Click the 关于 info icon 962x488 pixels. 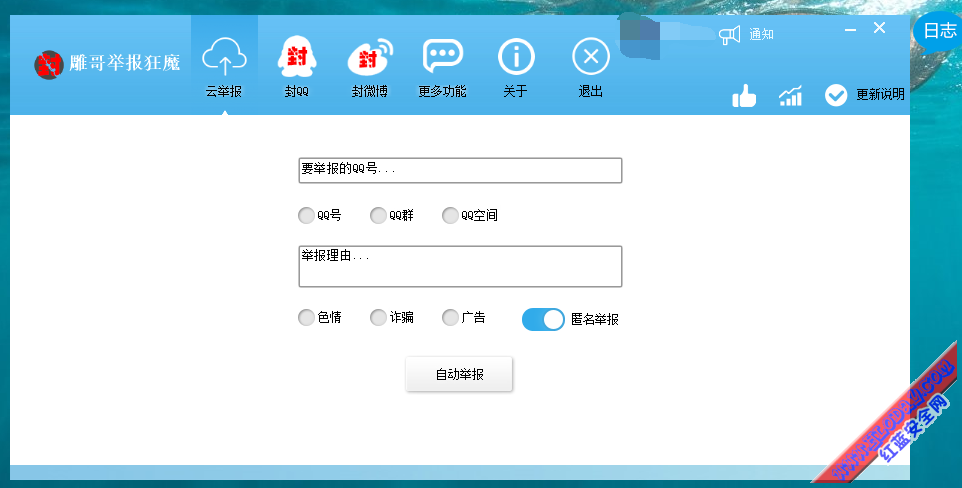[x=516, y=56]
